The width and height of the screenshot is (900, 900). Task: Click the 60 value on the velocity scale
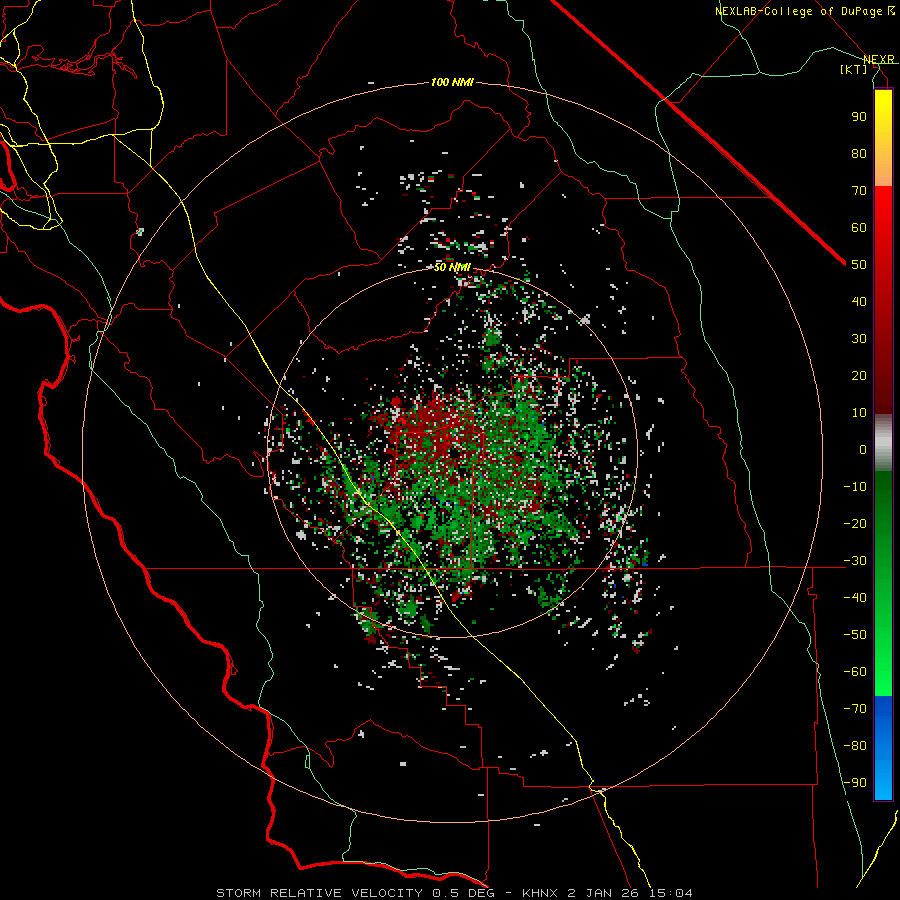(859, 228)
